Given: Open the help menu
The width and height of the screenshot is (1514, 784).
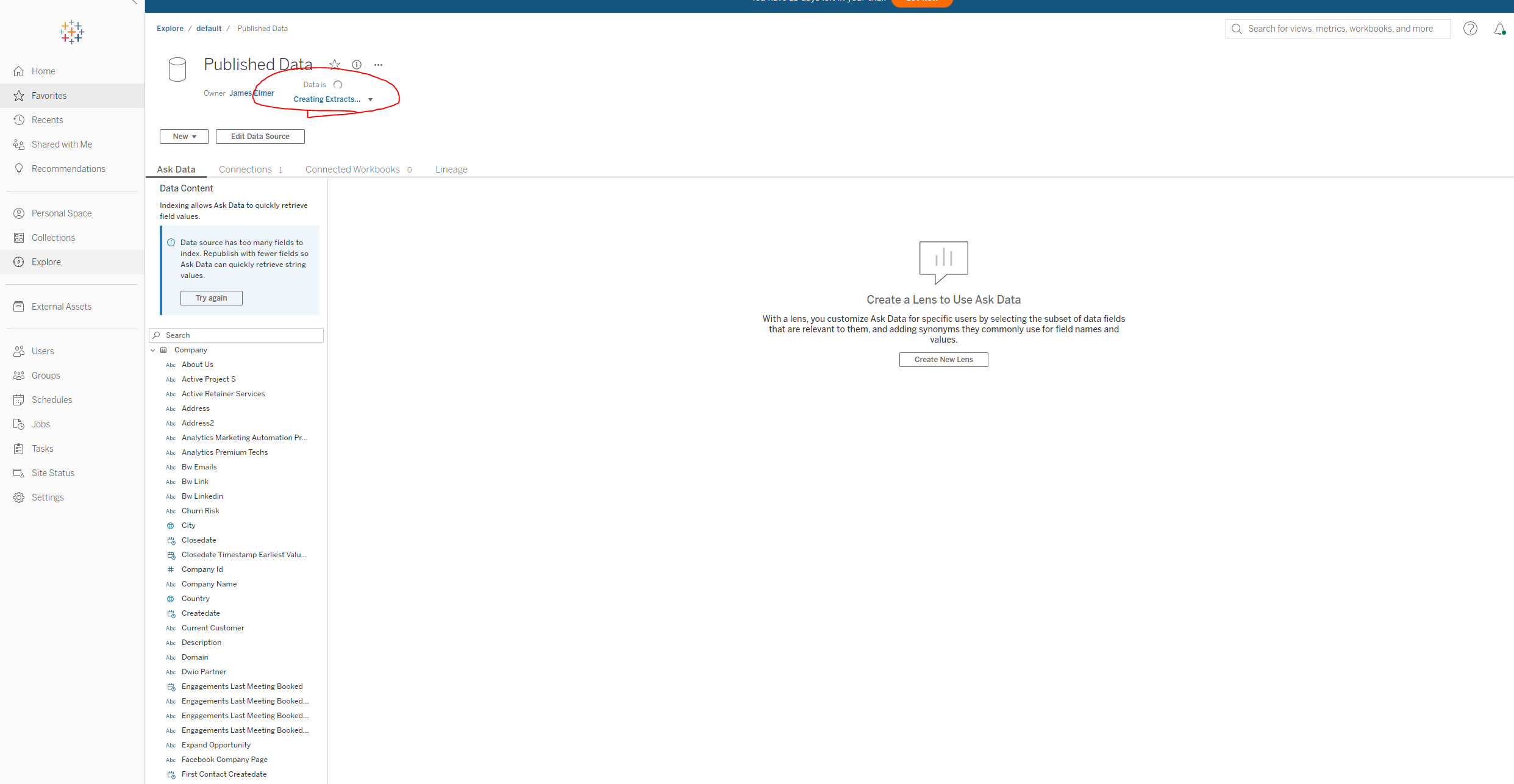Looking at the screenshot, I should [x=1470, y=28].
